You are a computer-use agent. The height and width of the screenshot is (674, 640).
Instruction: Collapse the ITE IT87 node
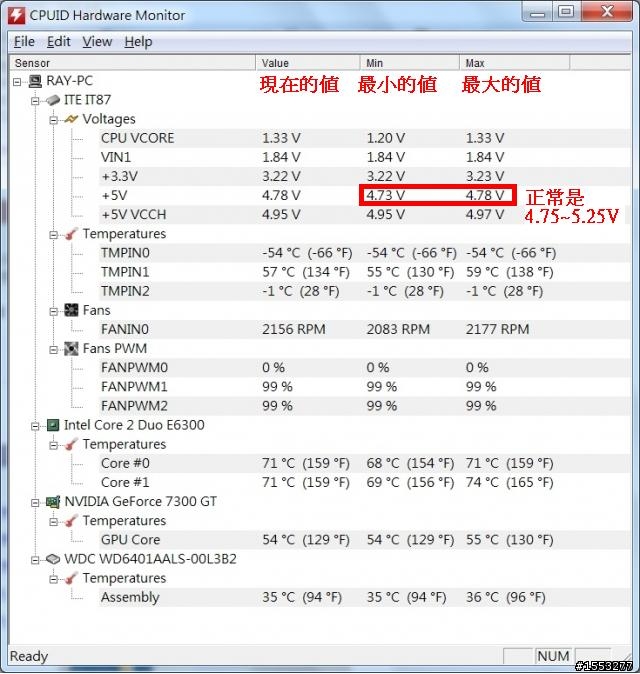[x=35, y=101]
